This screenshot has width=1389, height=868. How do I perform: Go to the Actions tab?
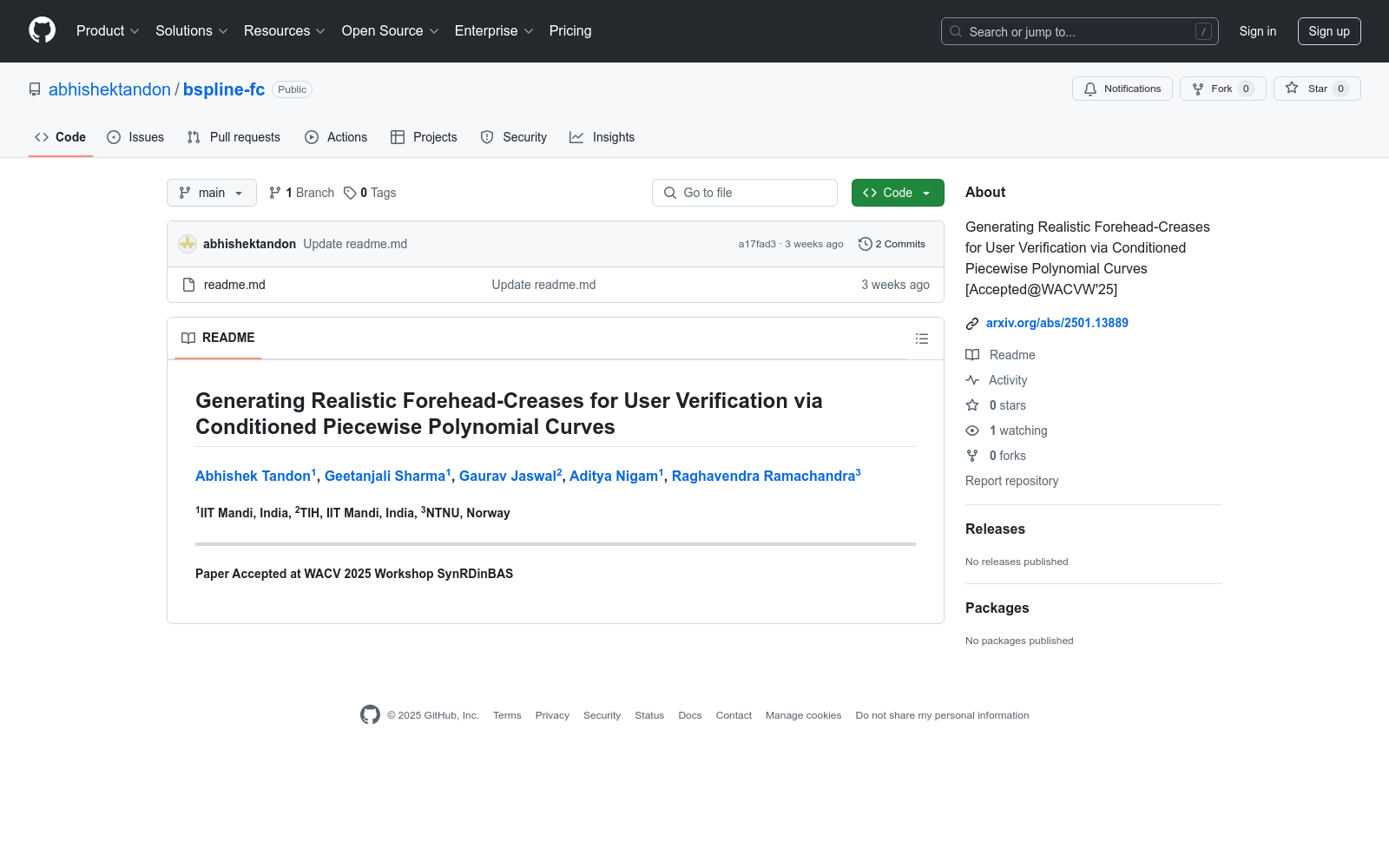click(336, 137)
